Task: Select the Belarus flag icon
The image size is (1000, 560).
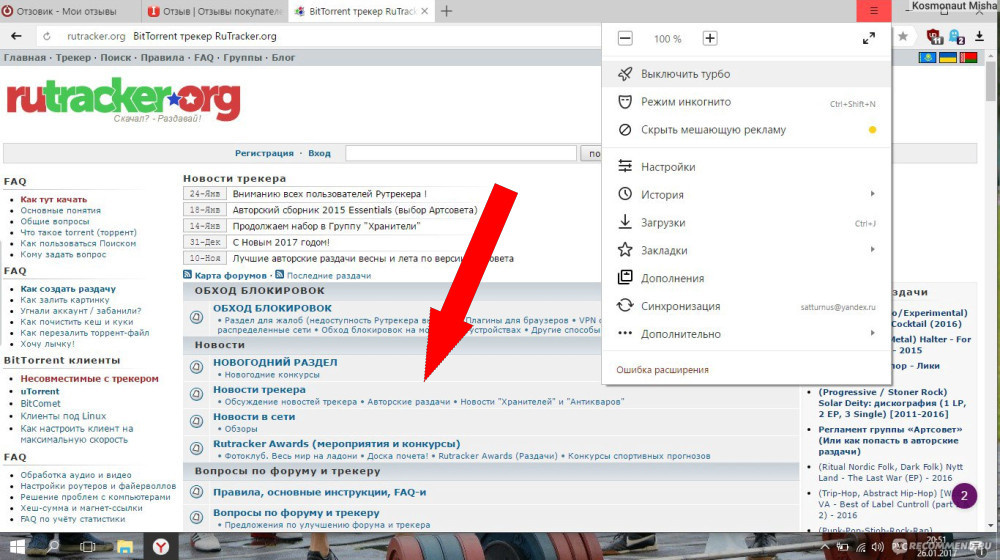Action: pos(968,58)
